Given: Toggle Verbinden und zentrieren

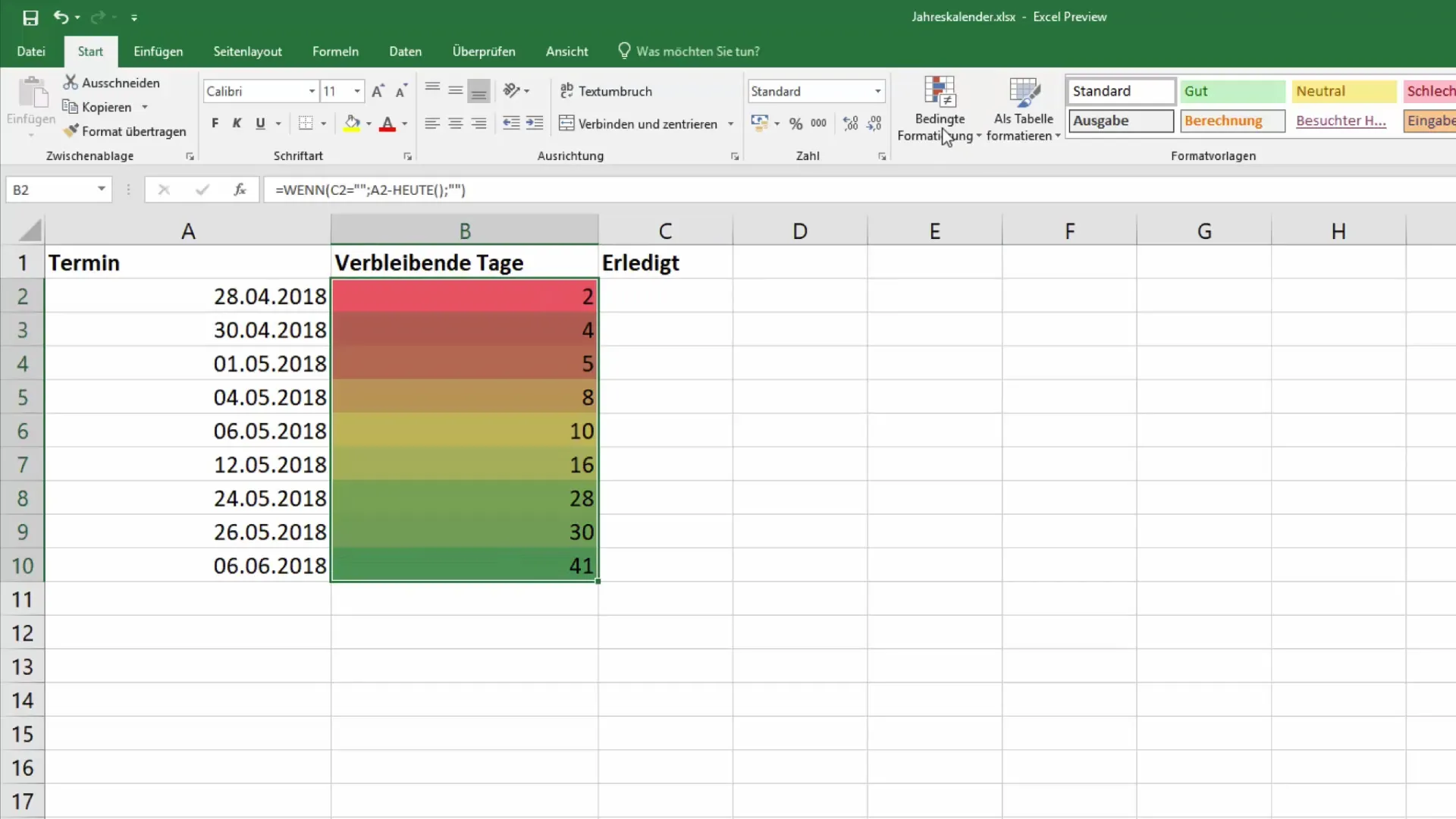Looking at the screenshot, I should [x=638, y=124].
